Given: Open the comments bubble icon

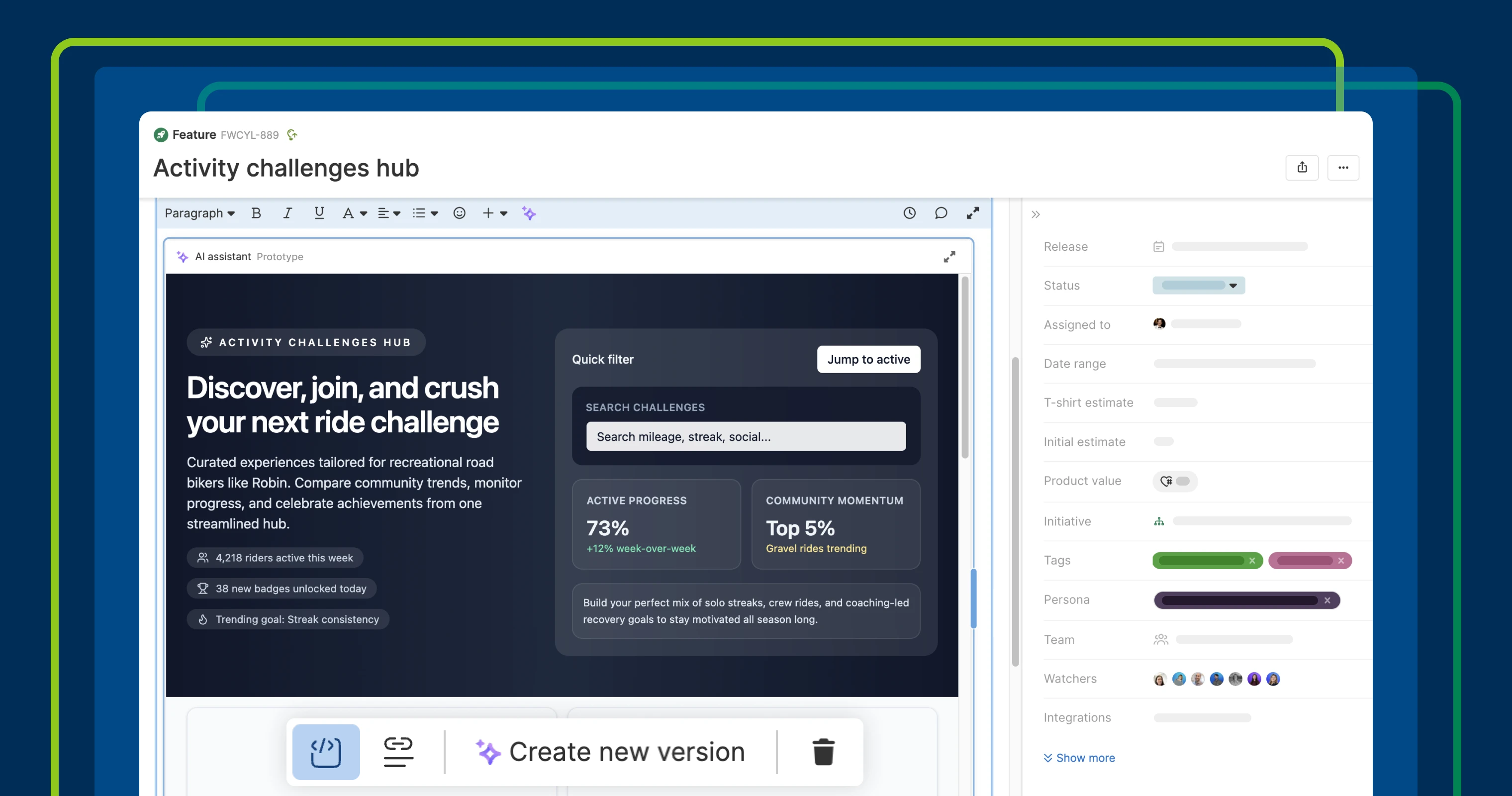Looking at the screenshot, I should coord(941,213).
